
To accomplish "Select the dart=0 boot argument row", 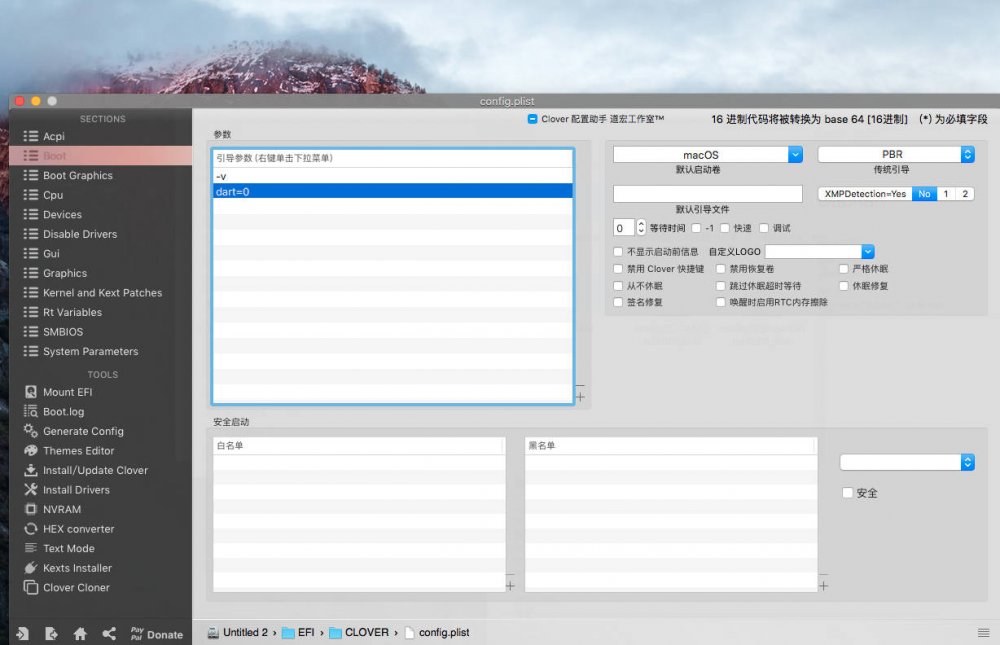I will pyautogui.click(x=393, y=191).
